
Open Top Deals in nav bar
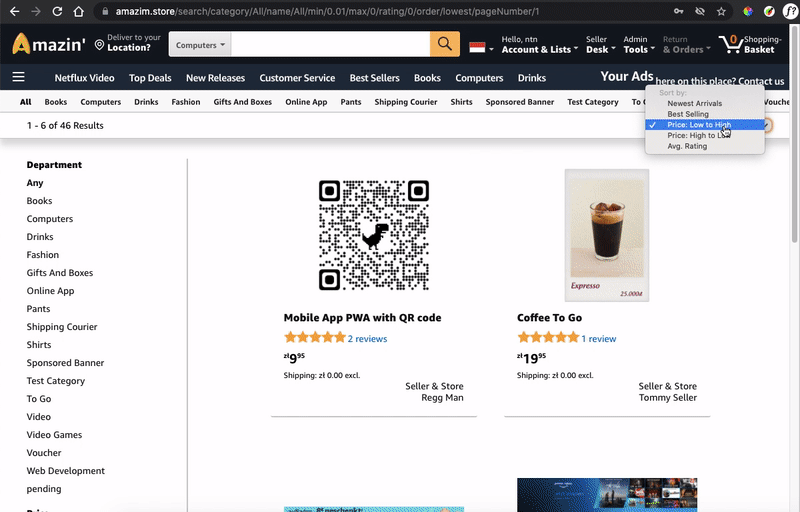(150, 78)
